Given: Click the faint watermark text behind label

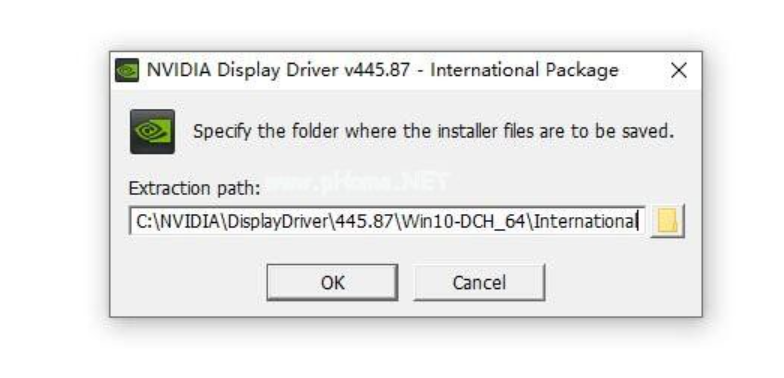Looking at the screenshot, I should pyautogui.click(x=358, y=182).
